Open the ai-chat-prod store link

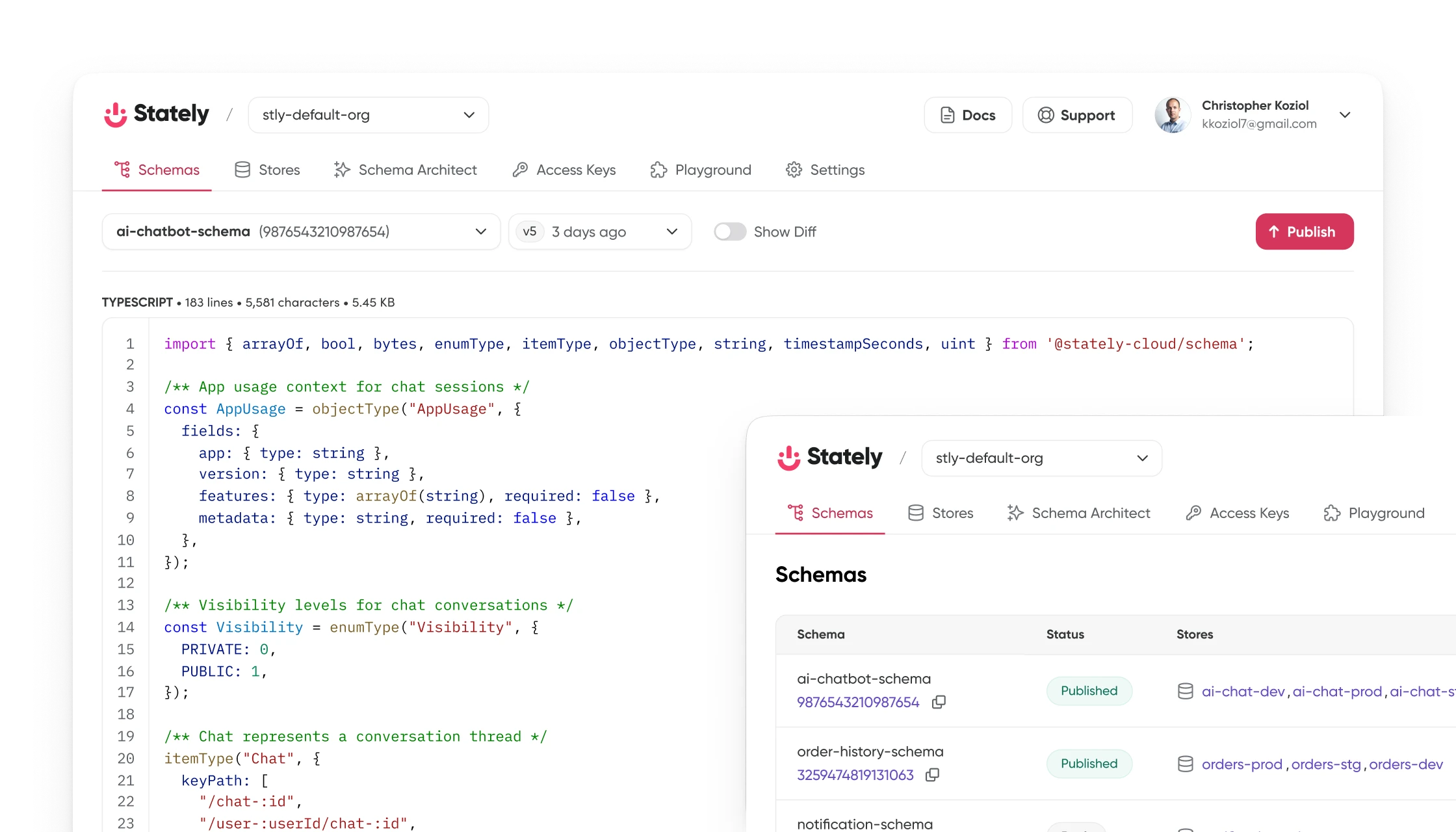point(1337,692)
